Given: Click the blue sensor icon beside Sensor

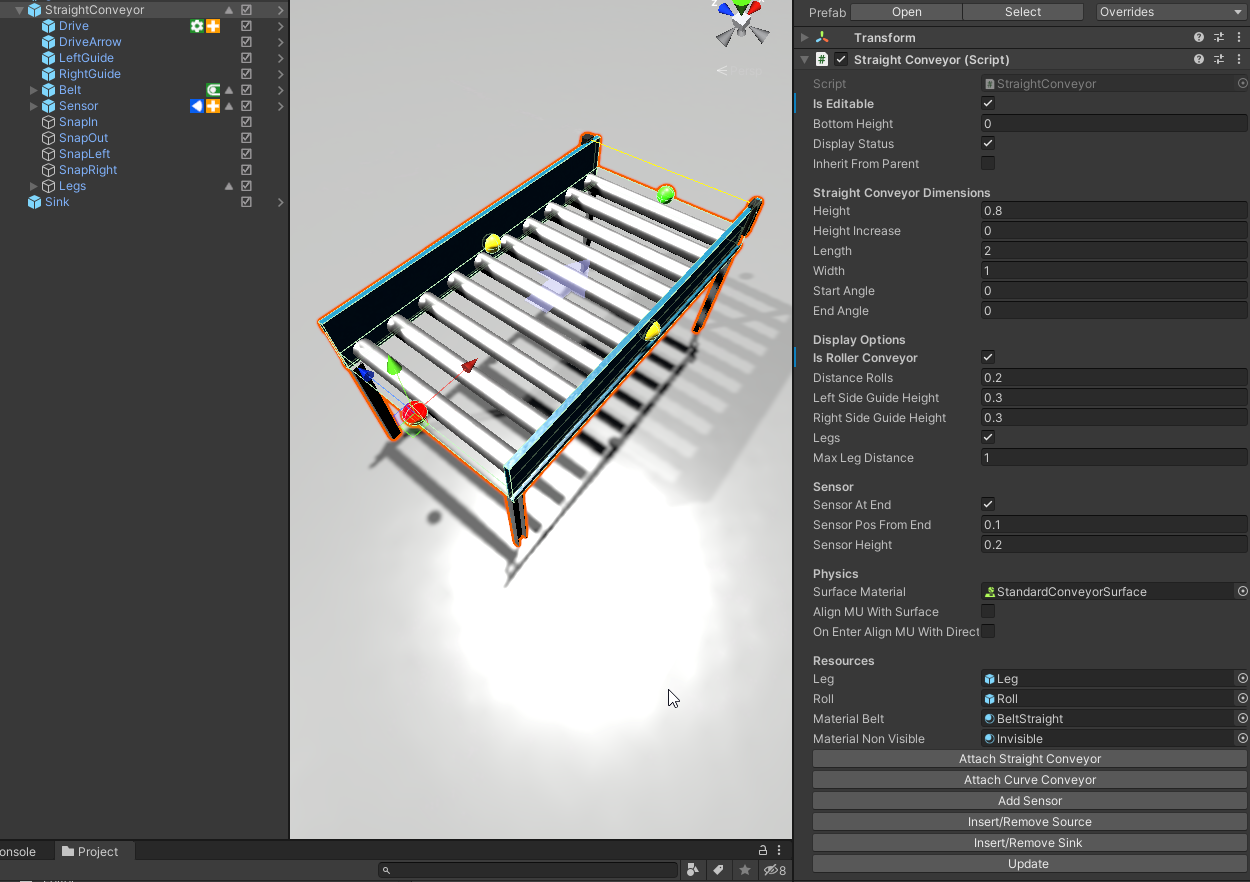Looking at the screenshot, I should tap(197, 106).
